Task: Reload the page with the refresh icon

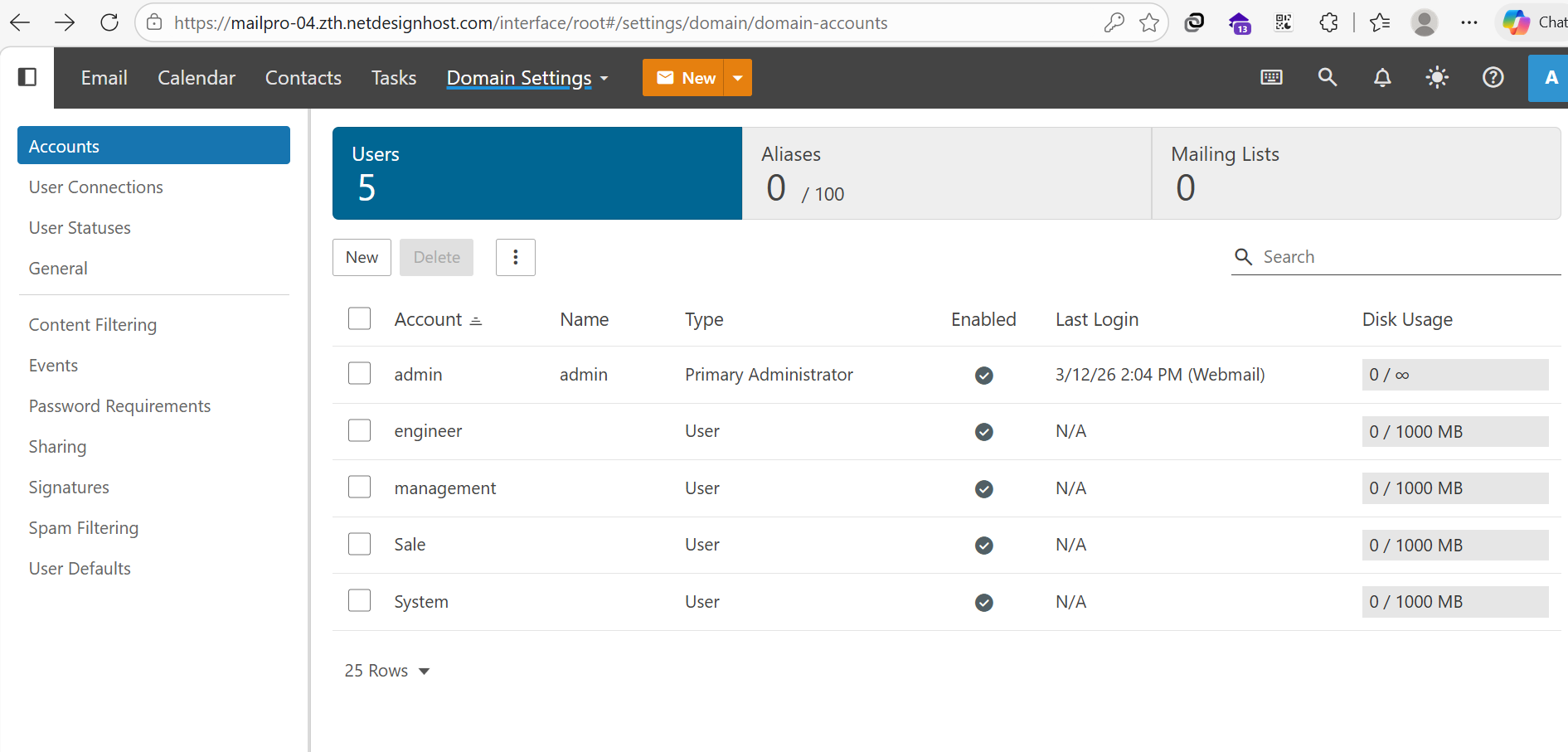Action: click(109, 22)
